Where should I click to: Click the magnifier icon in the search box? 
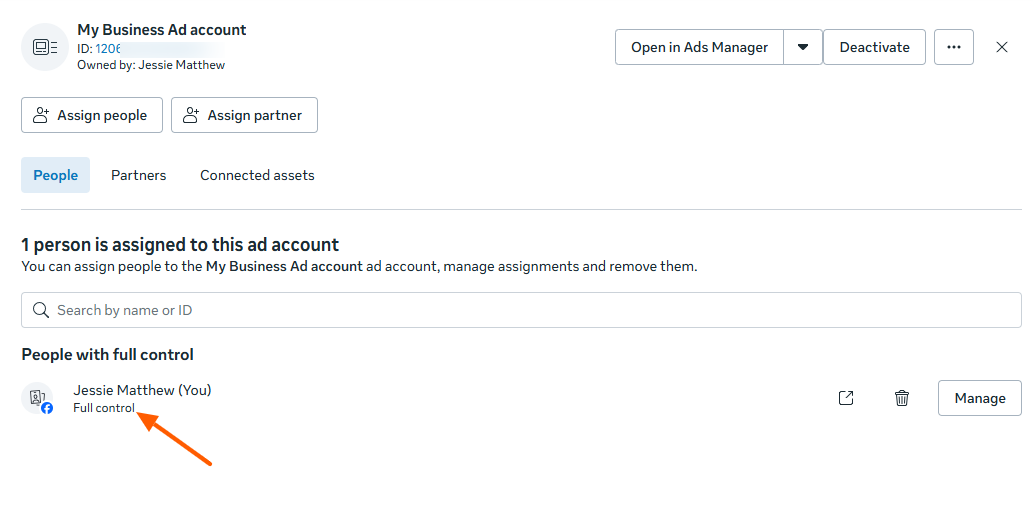(x=41, y=310)
